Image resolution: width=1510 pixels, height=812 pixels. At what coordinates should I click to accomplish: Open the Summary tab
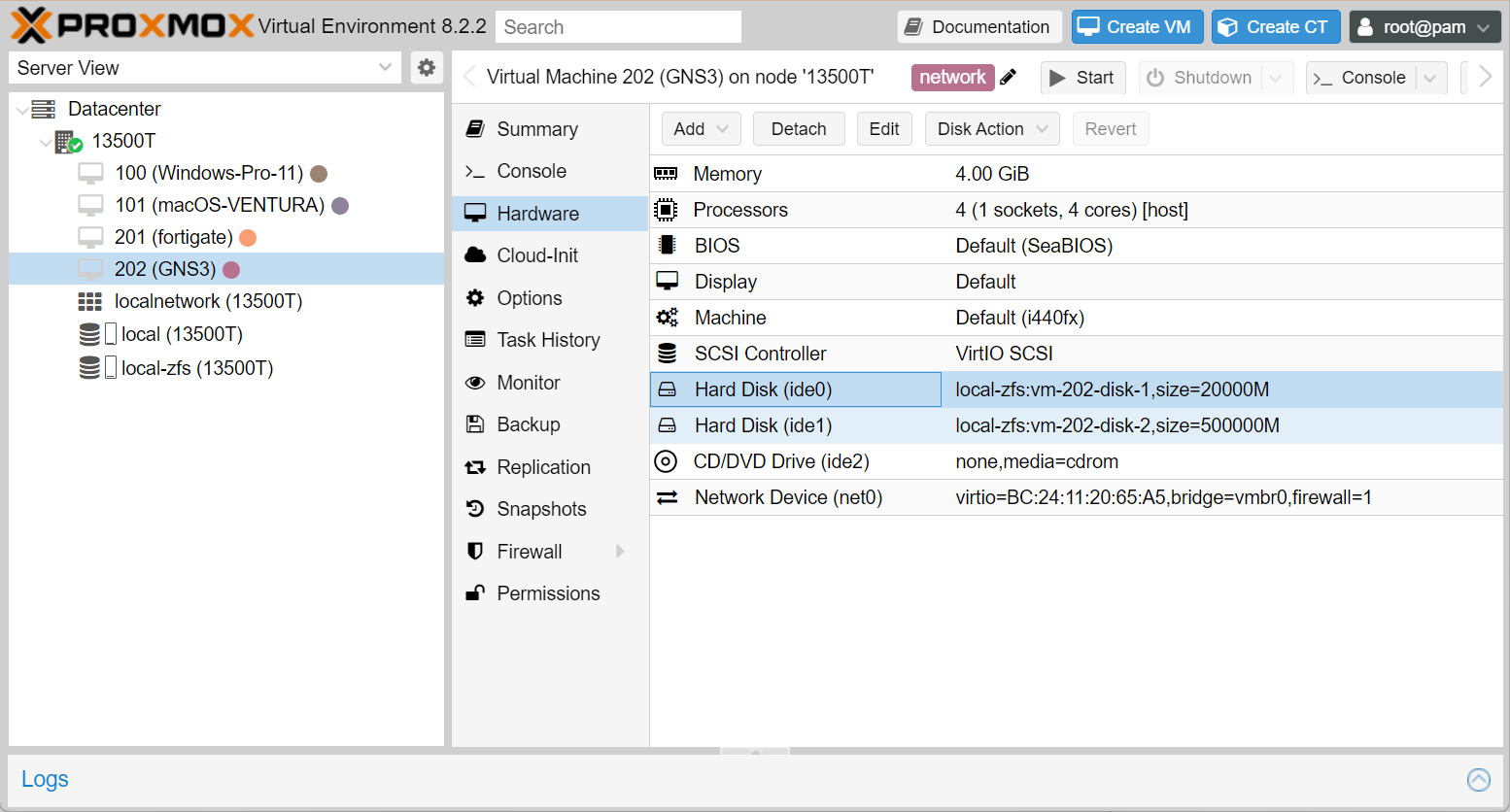pos(550,129)
